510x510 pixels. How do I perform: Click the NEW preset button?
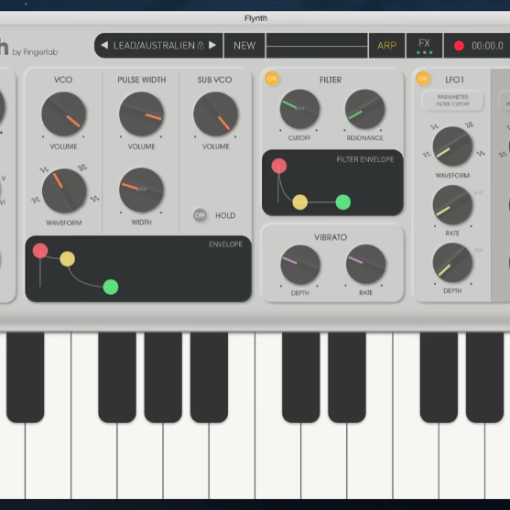point(244,45)
